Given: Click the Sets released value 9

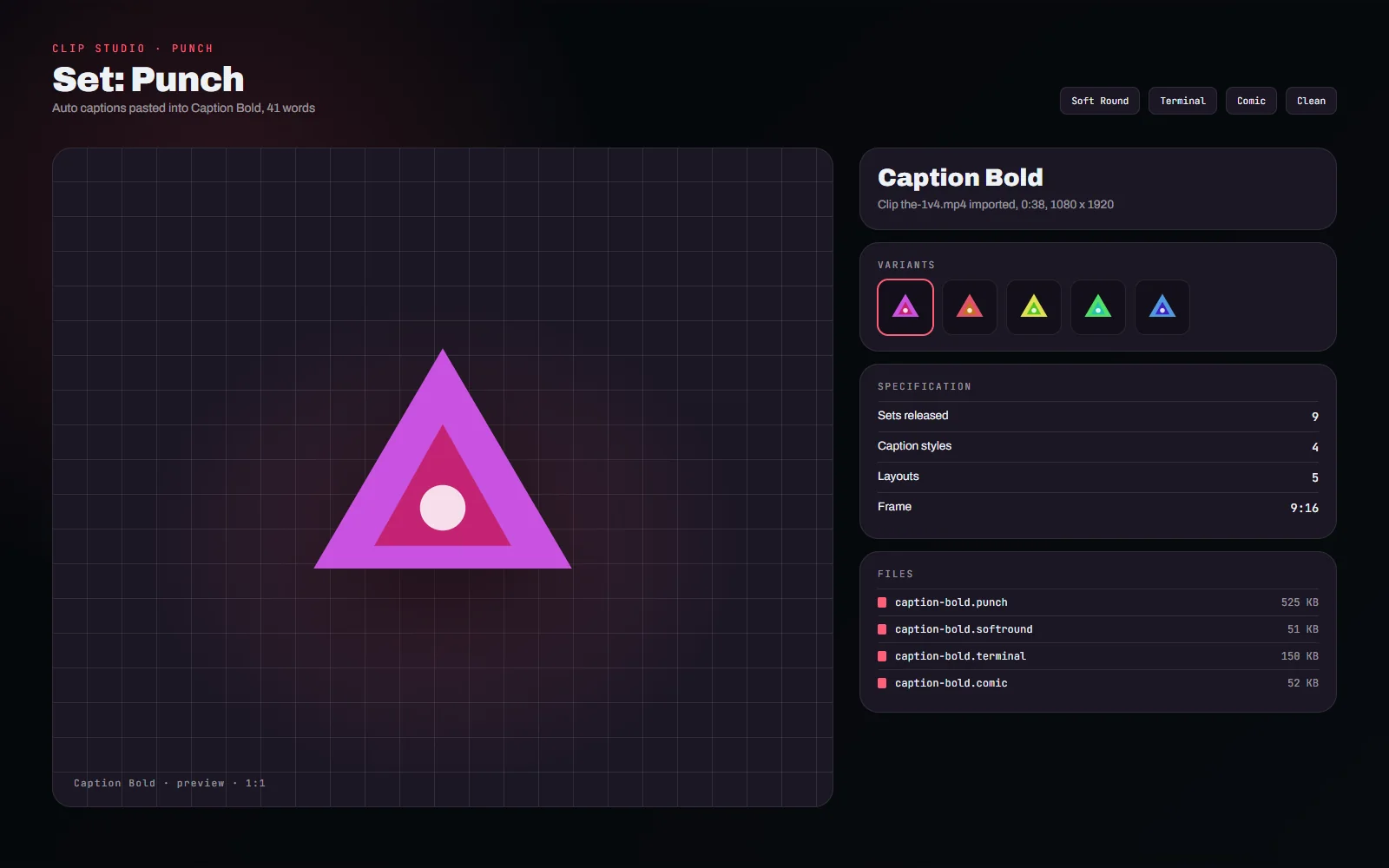Looking at the screenshot, I should (1315, 417).
